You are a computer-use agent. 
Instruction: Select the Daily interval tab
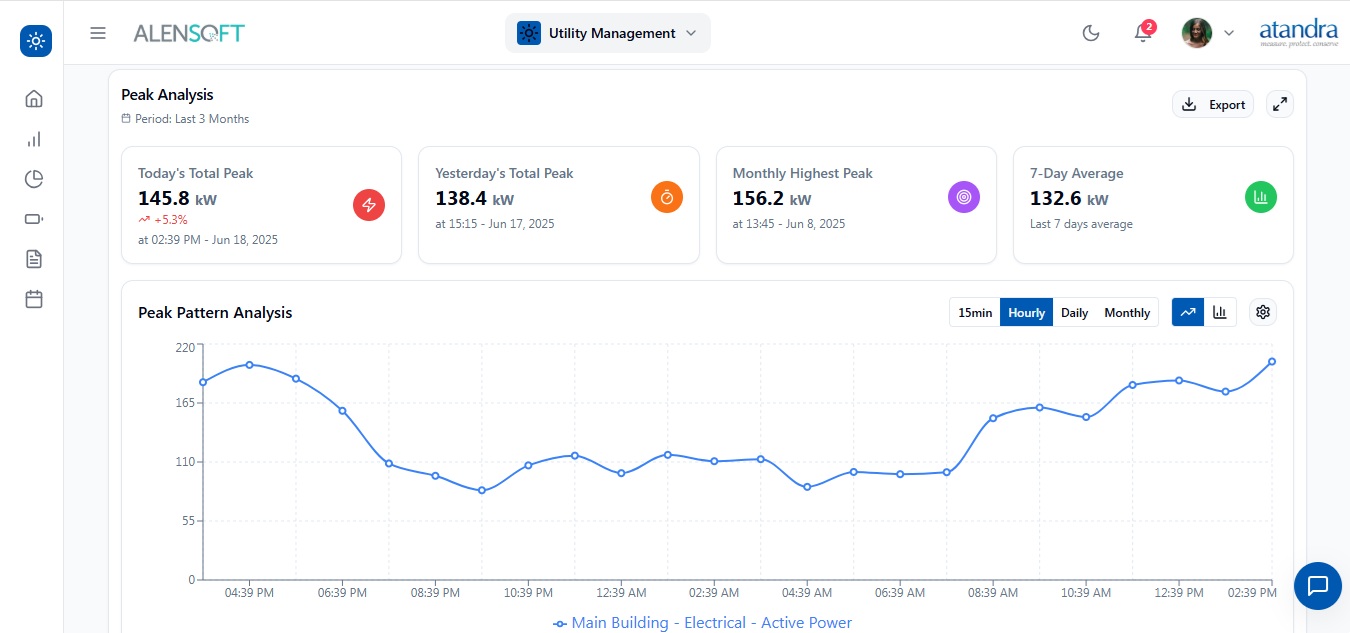click(1074, 312)
